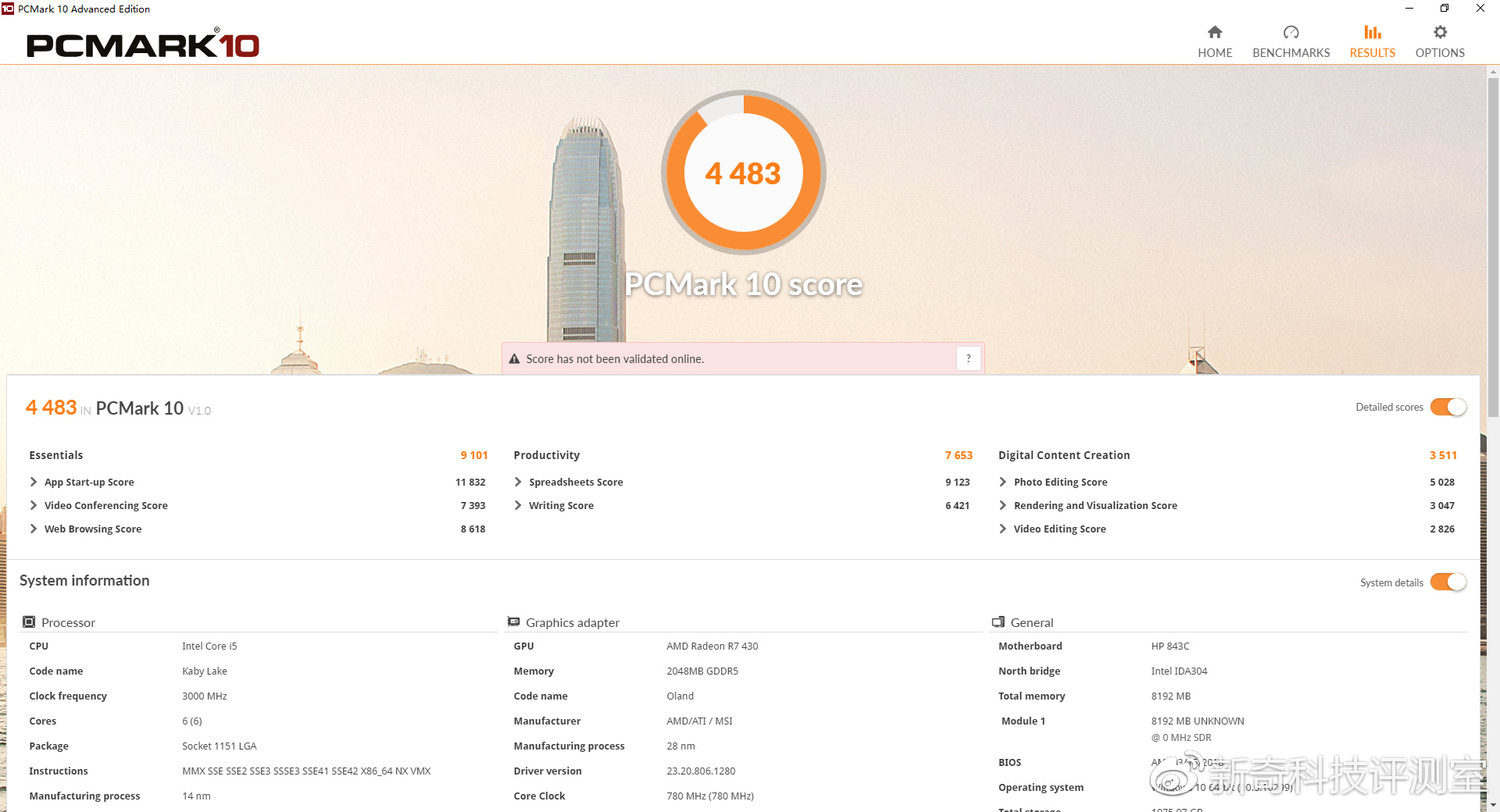Open the BENCHMARKS tab
This screenshot has height=812, width=1500.
click(1291, 41)
